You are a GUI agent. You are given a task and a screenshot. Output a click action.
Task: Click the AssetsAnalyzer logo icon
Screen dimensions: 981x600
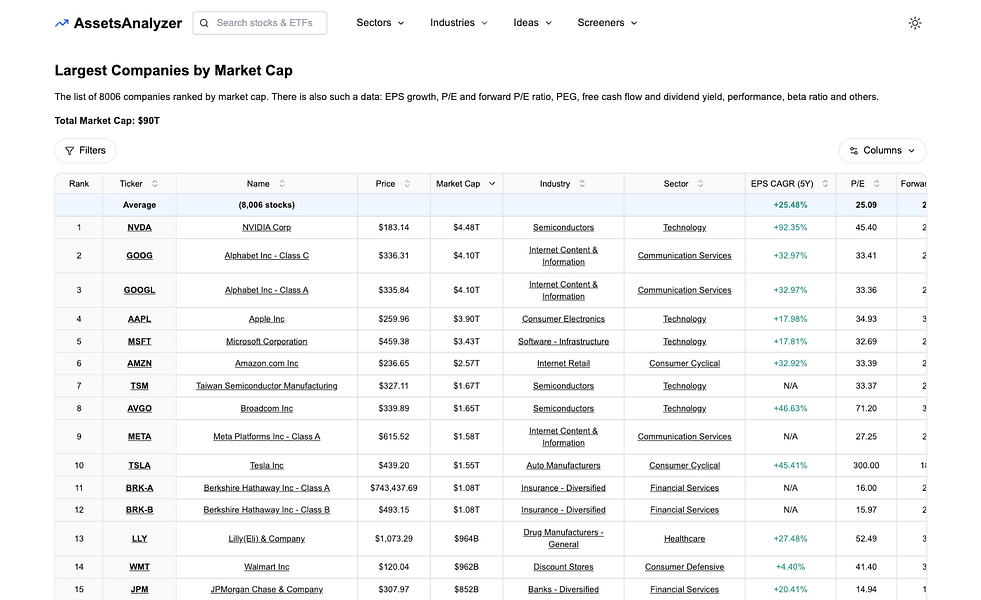(60, 22)
